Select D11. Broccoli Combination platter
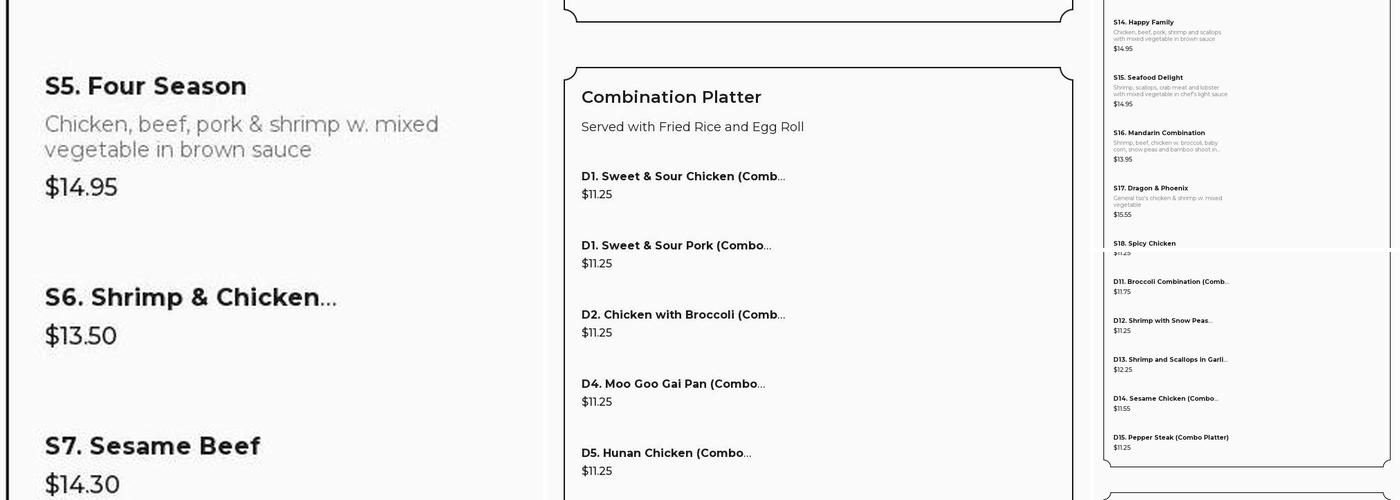 [1170, 282]
